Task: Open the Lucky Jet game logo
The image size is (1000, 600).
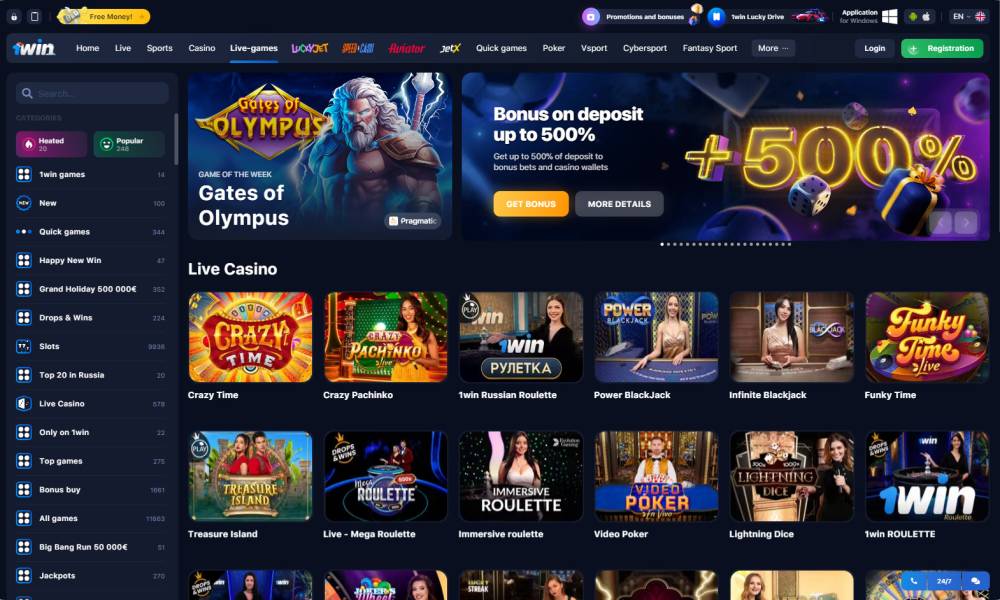Action: point(310,48)
